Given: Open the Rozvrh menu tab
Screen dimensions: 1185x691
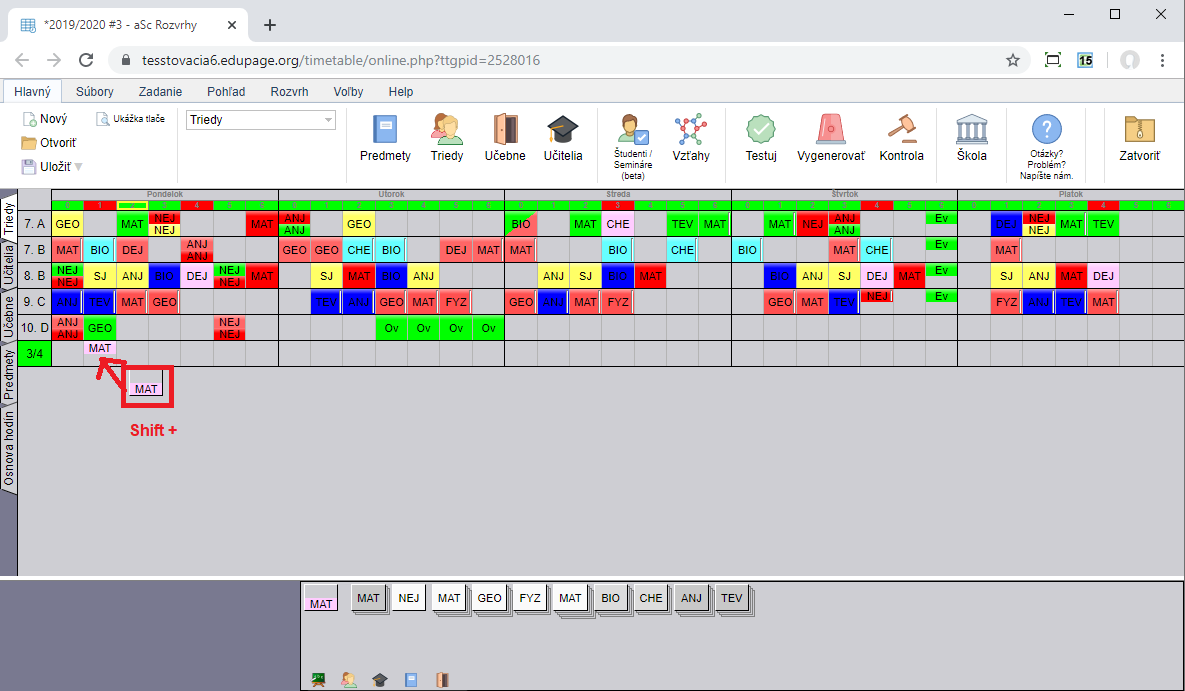Looking at the screenshot, I should [x=289, y=91].
